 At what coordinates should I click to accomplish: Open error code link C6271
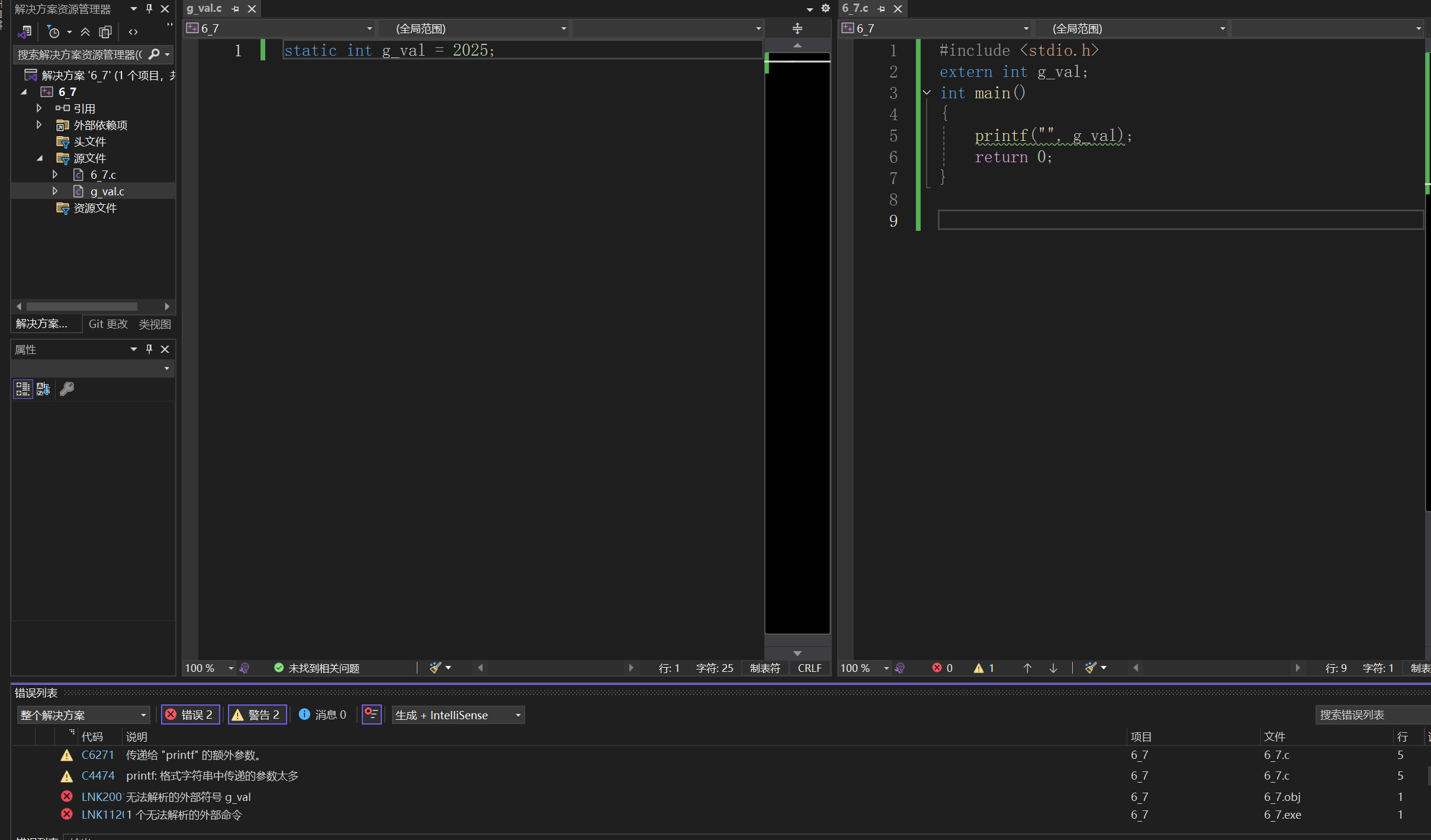pyautogui.click(x=98, y=755)
